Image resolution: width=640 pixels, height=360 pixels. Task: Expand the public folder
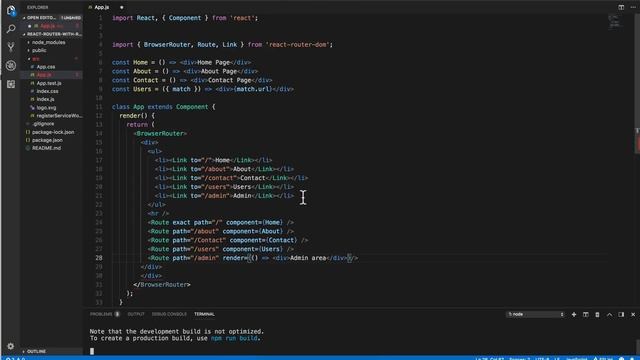pos(39,50)
